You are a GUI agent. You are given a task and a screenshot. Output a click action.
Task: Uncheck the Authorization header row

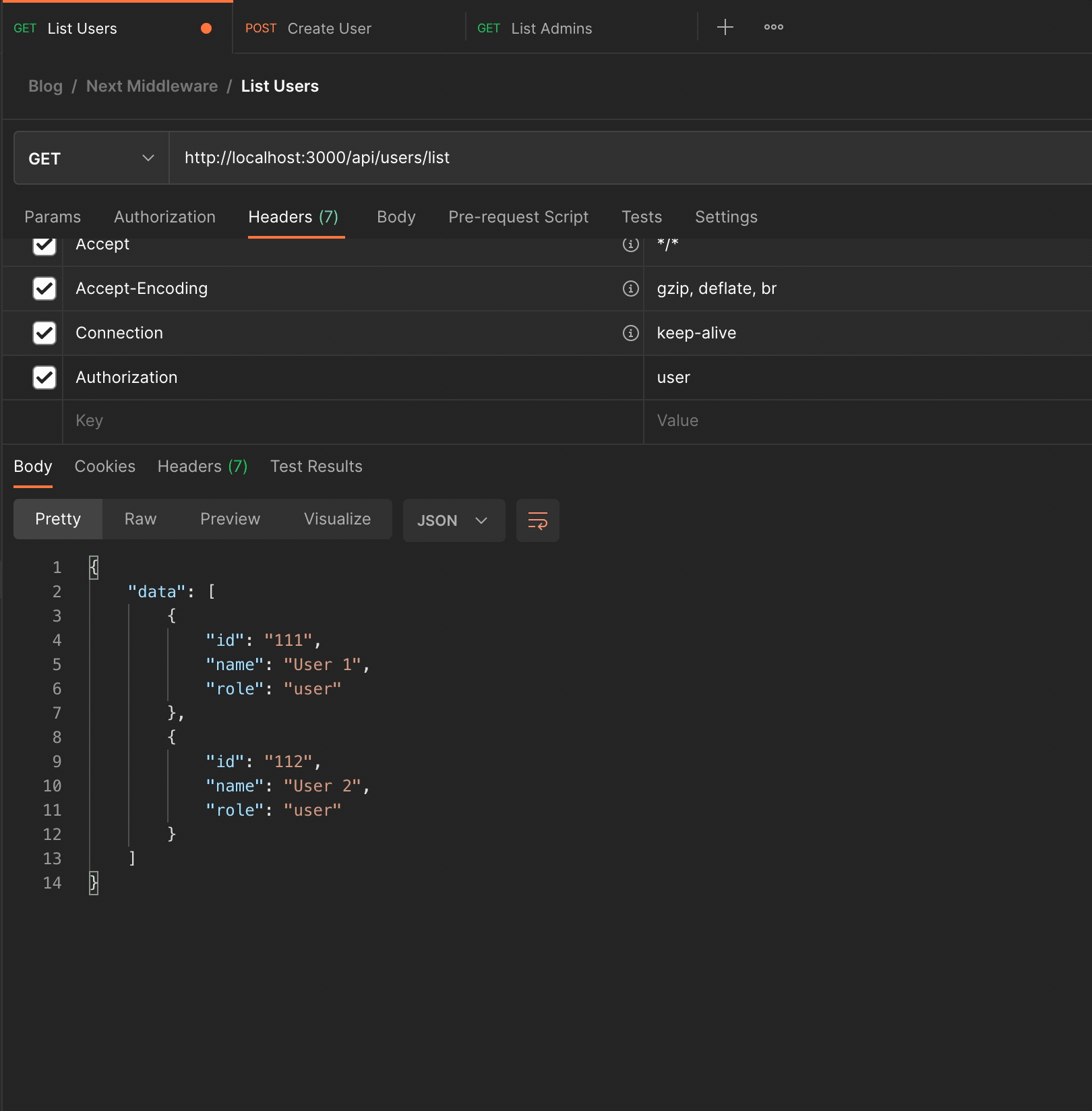point(44,378)
